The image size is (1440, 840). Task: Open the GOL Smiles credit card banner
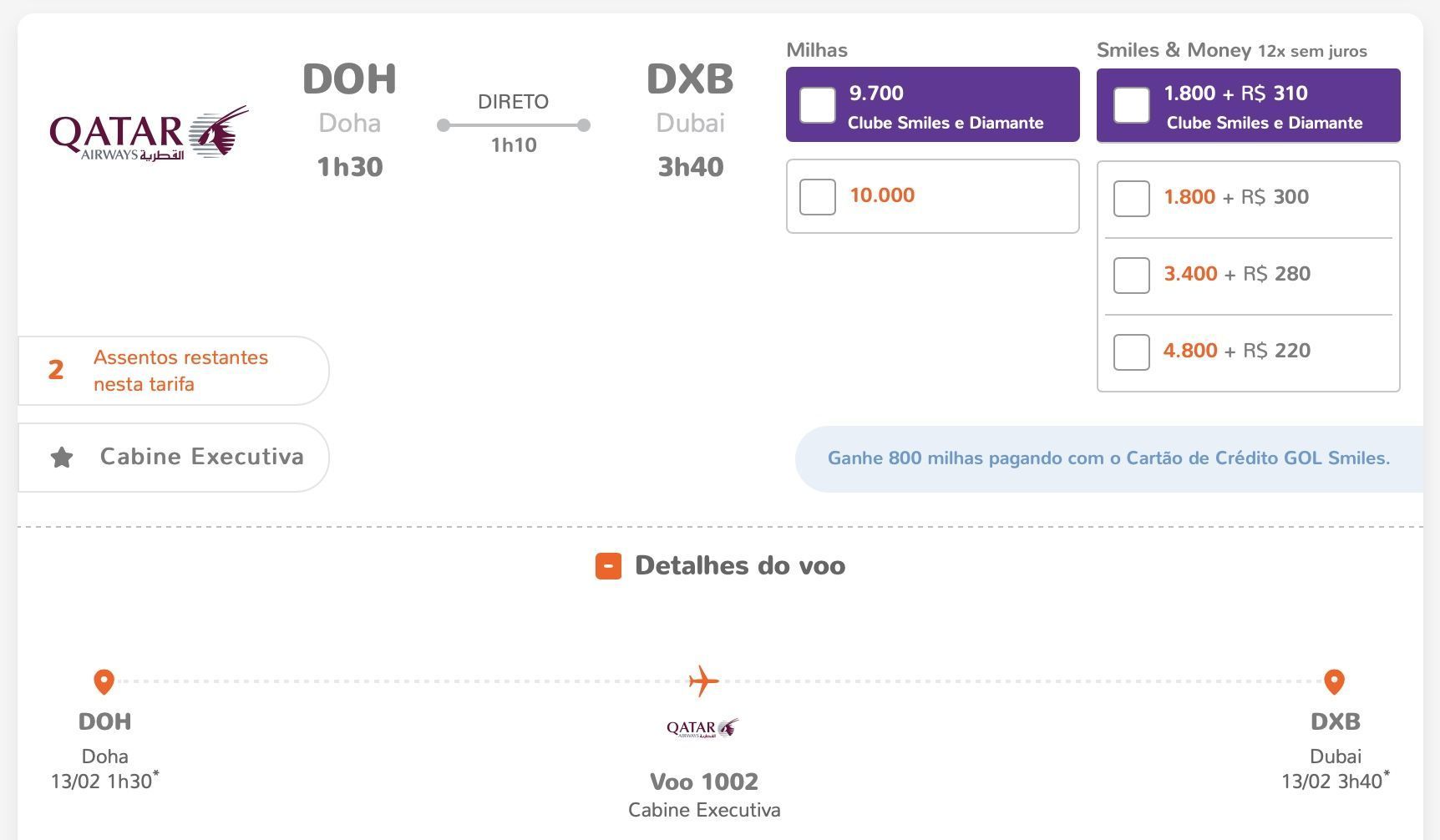pyautogui.click(x=1109, y=458)
